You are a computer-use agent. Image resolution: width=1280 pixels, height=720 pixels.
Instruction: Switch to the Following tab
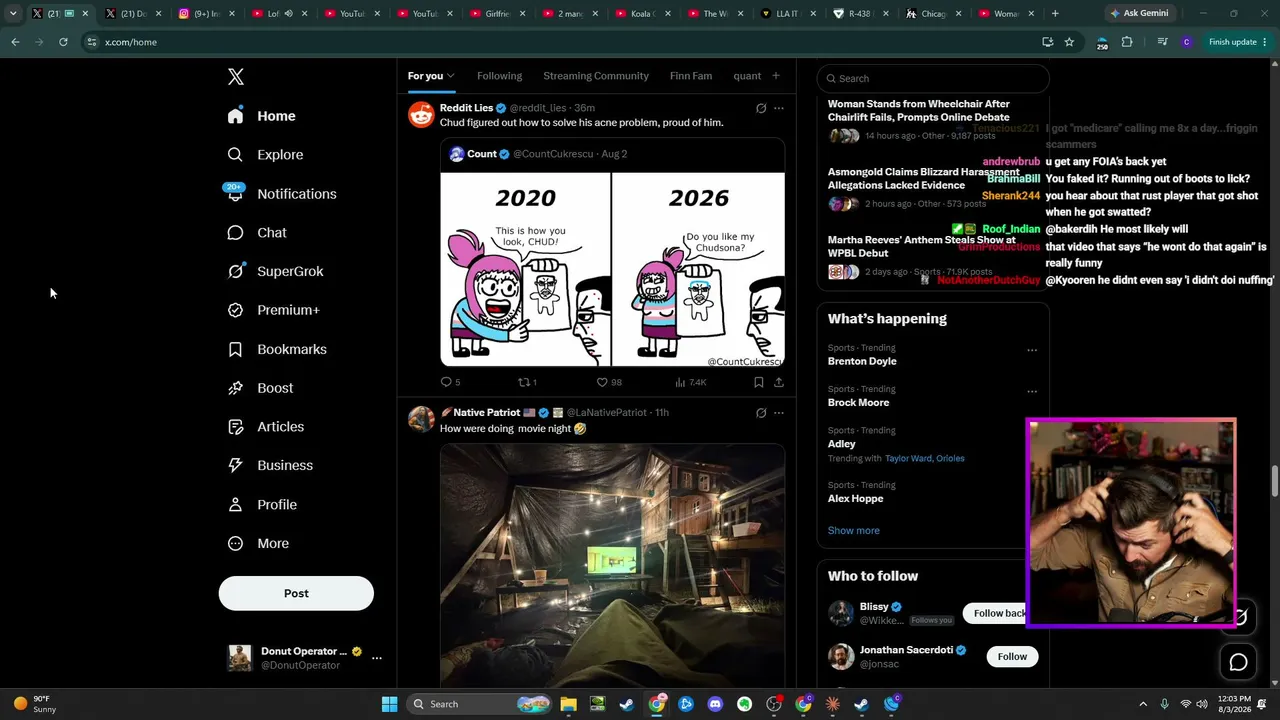(x=500, y=76)
